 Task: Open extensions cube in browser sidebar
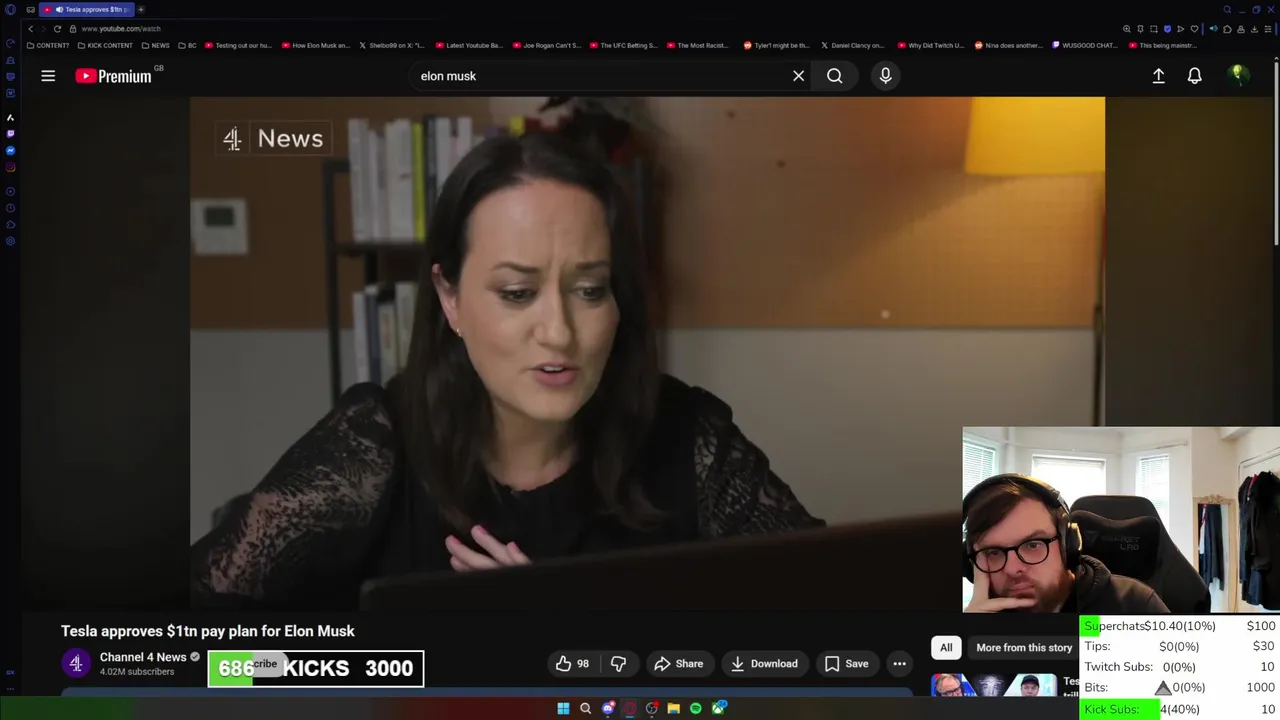point(10,225)
